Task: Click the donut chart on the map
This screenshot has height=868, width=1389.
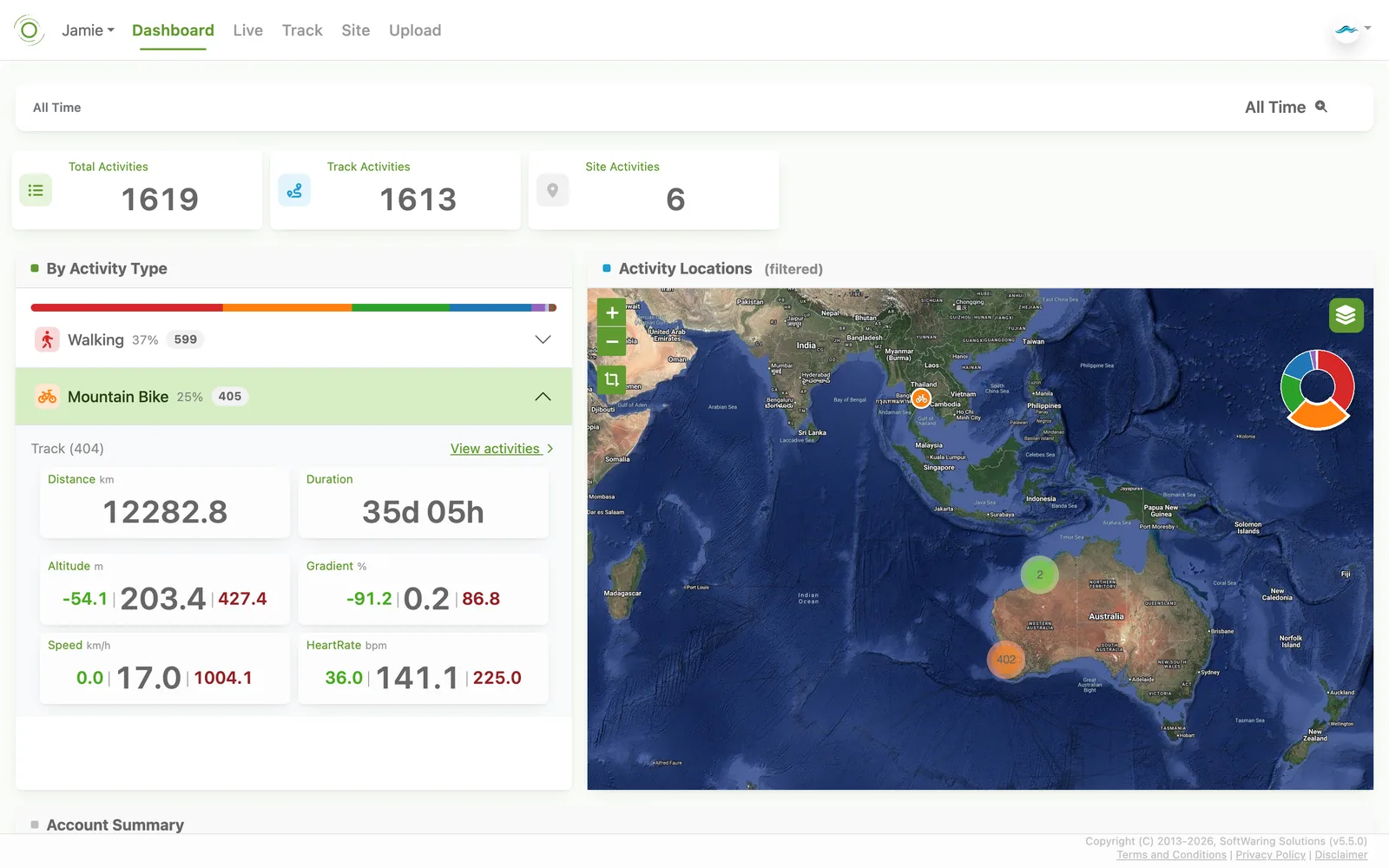Action: 1317,389
